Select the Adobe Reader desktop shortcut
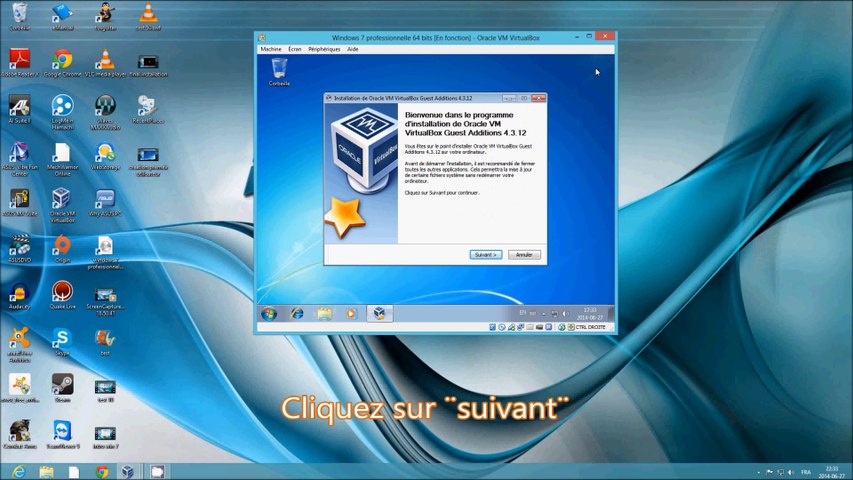Viewport: 853px width, 480px height. click(x=20, y=63)
